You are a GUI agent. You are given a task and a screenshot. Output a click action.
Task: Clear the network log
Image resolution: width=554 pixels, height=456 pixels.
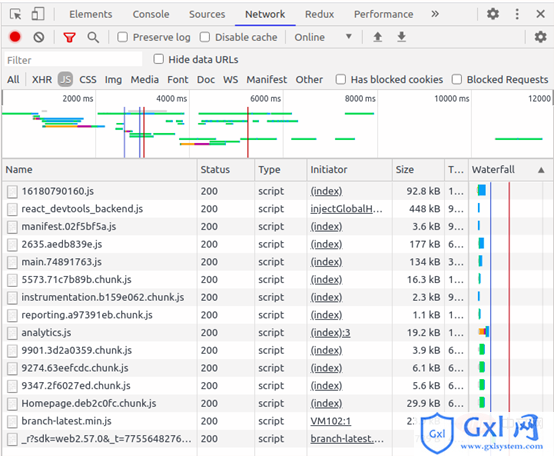pyautogui.click(x=39, y=37)
